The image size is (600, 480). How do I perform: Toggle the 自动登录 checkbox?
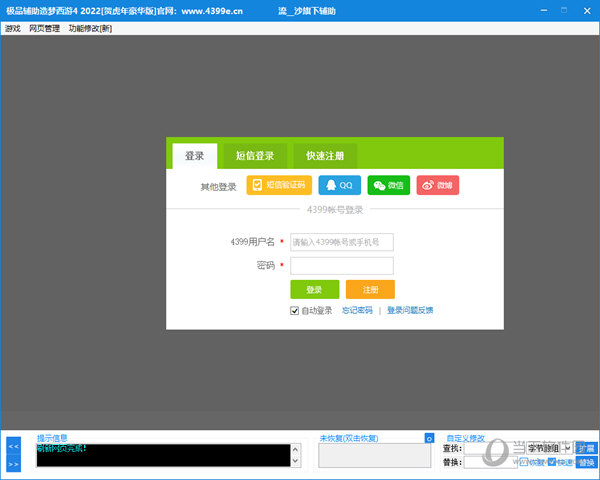click(294, 310)
